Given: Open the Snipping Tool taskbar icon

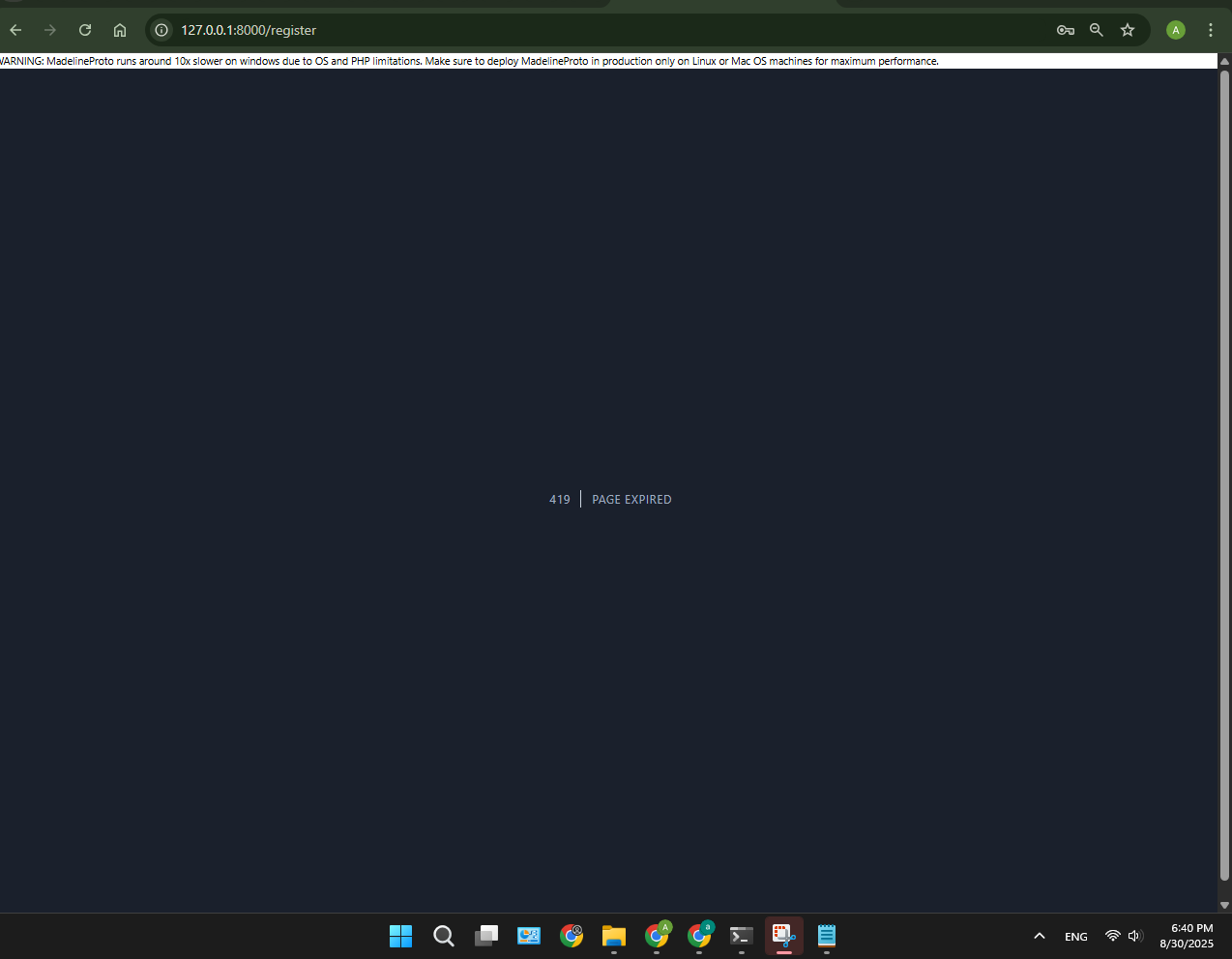Looking at the screenshot, I should pyautogui.click(x=784, y=936).
